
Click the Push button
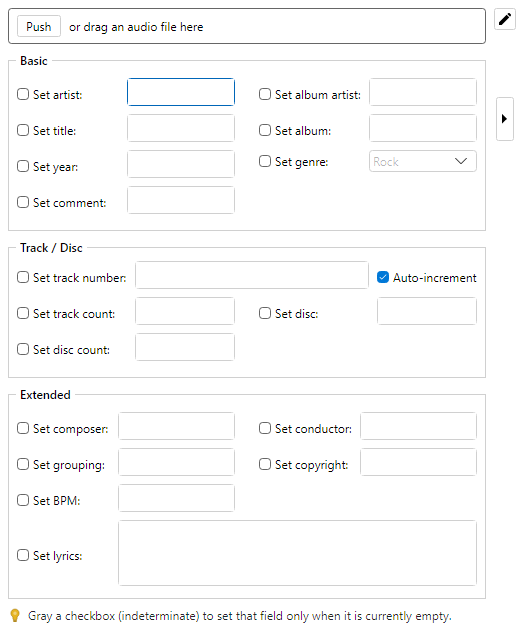[39, 27]
